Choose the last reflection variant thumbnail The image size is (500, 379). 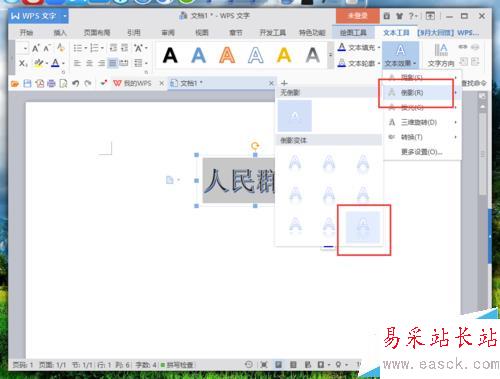click(x=363, y=227)
